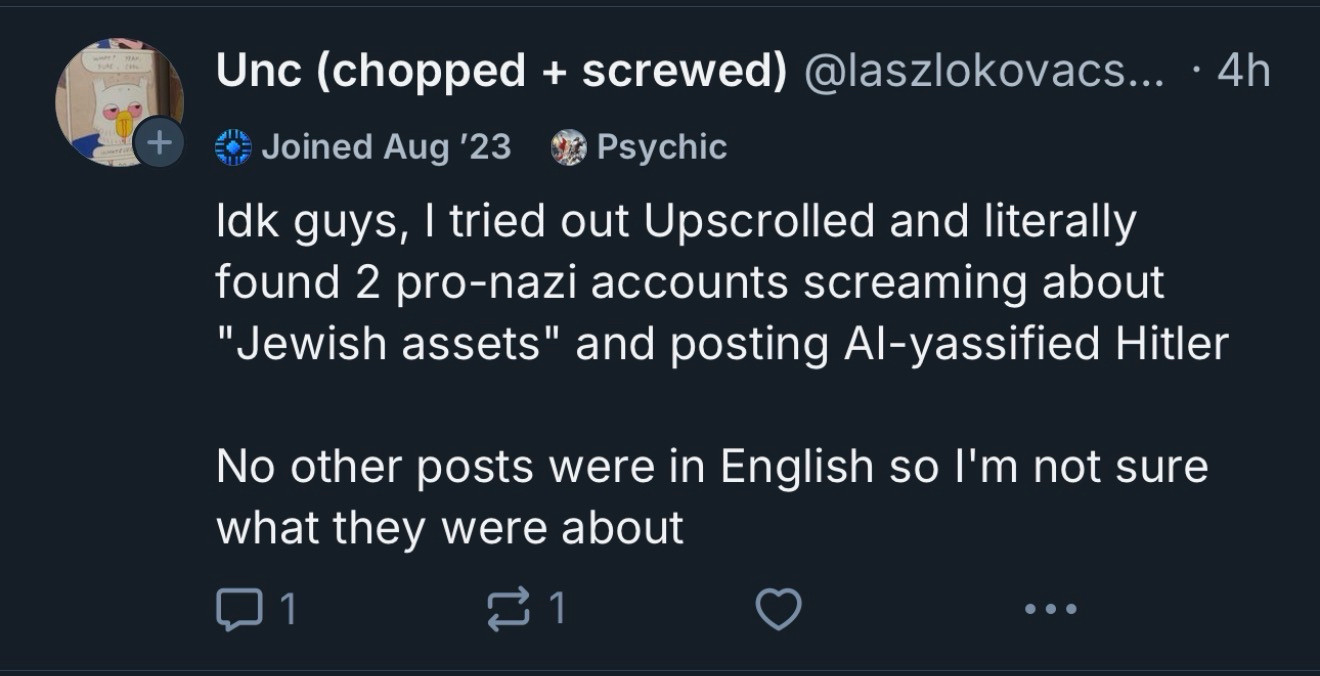The image size is (1320, 676).
Task: Follow the user via avatar plus button
Action: [x=160, y=144]
